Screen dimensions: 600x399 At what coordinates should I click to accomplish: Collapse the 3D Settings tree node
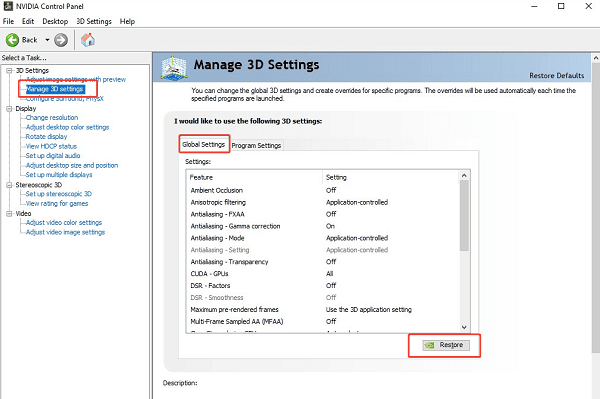pos(9,70)
